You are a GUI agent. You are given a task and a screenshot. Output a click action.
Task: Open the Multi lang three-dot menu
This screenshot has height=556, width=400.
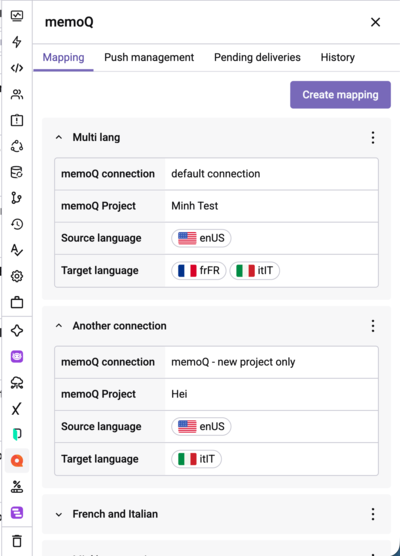coord(373,138)
